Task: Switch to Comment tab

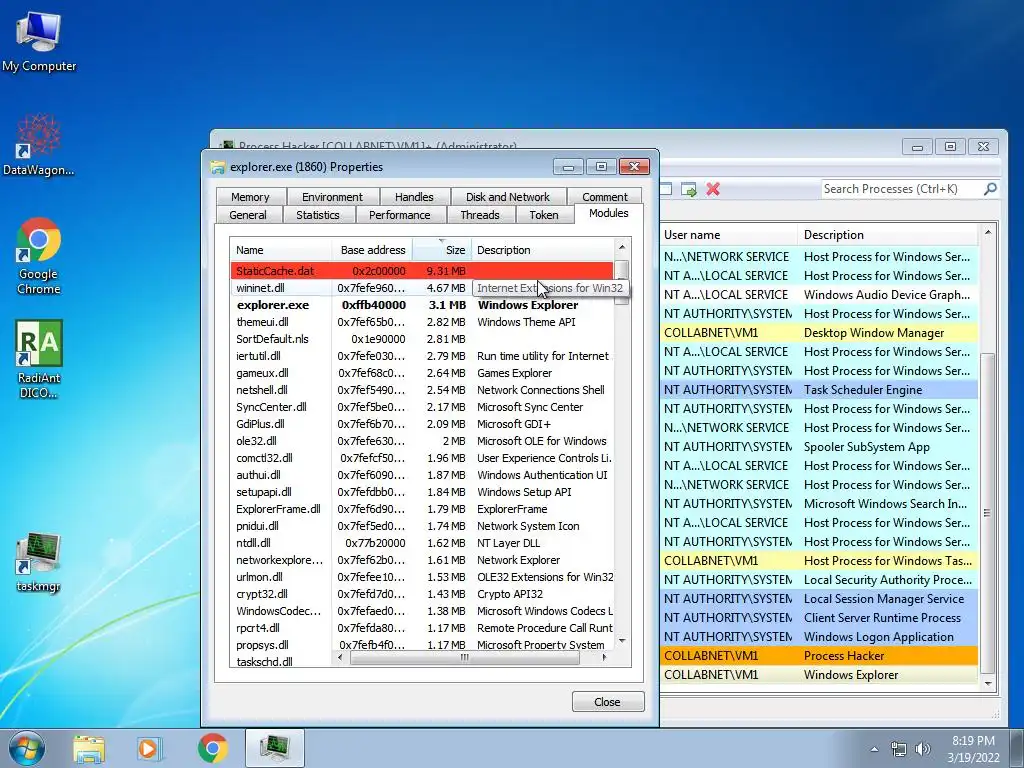Action: click(605, 197)
